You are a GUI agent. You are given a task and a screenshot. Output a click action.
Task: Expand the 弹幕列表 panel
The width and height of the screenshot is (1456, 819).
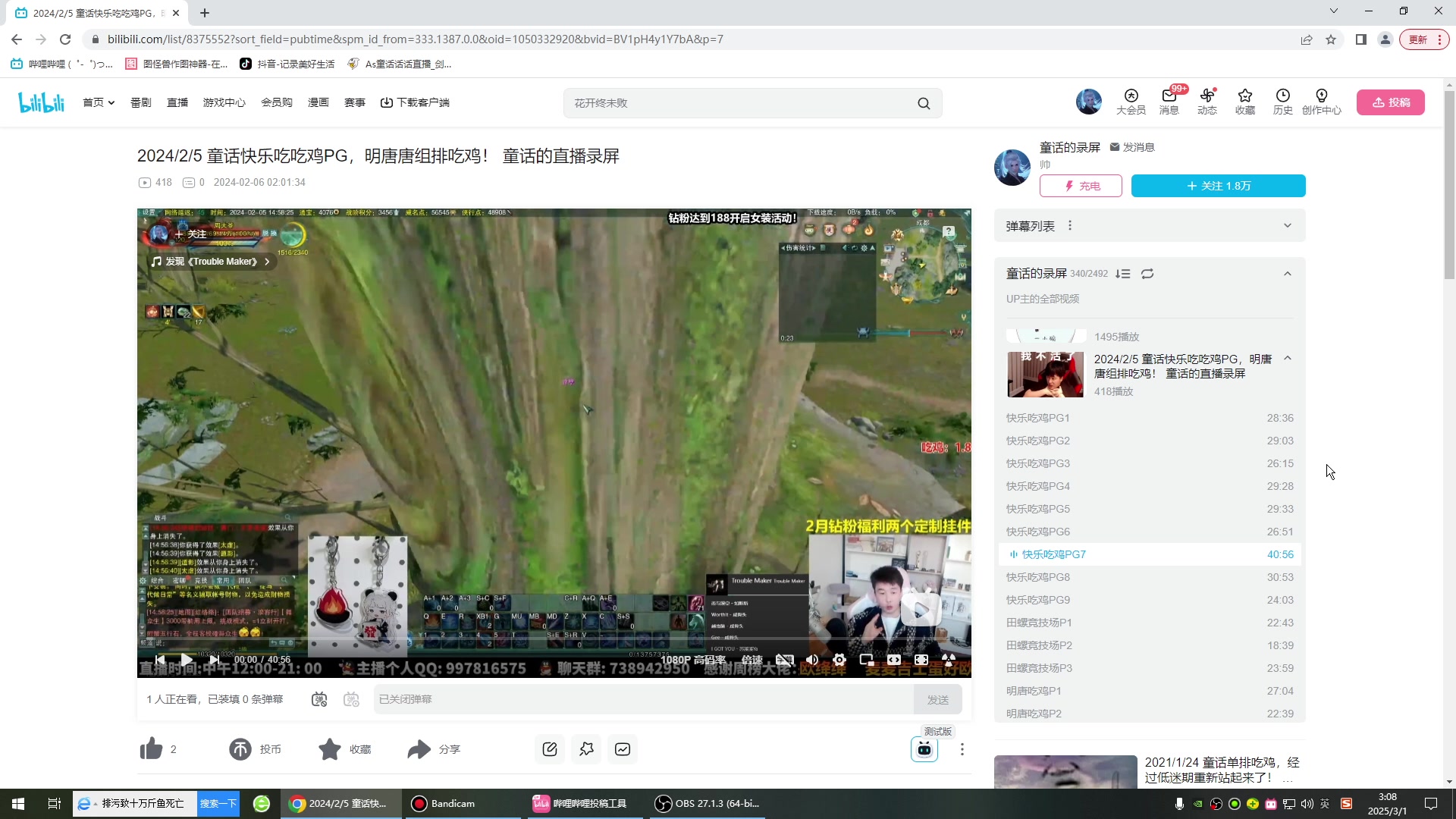coord(1288,225)
